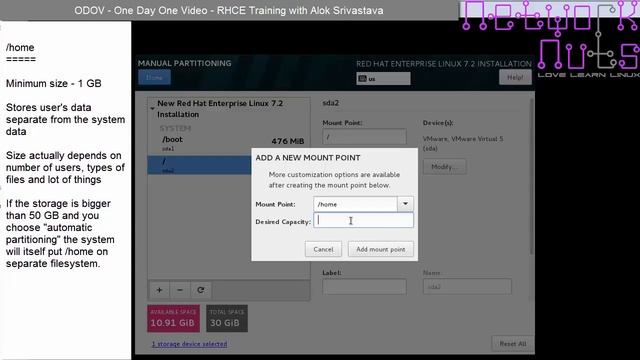Click the Available Space 10.91 GiB box
Screen dimensions: 640x360
pos(173,318)
